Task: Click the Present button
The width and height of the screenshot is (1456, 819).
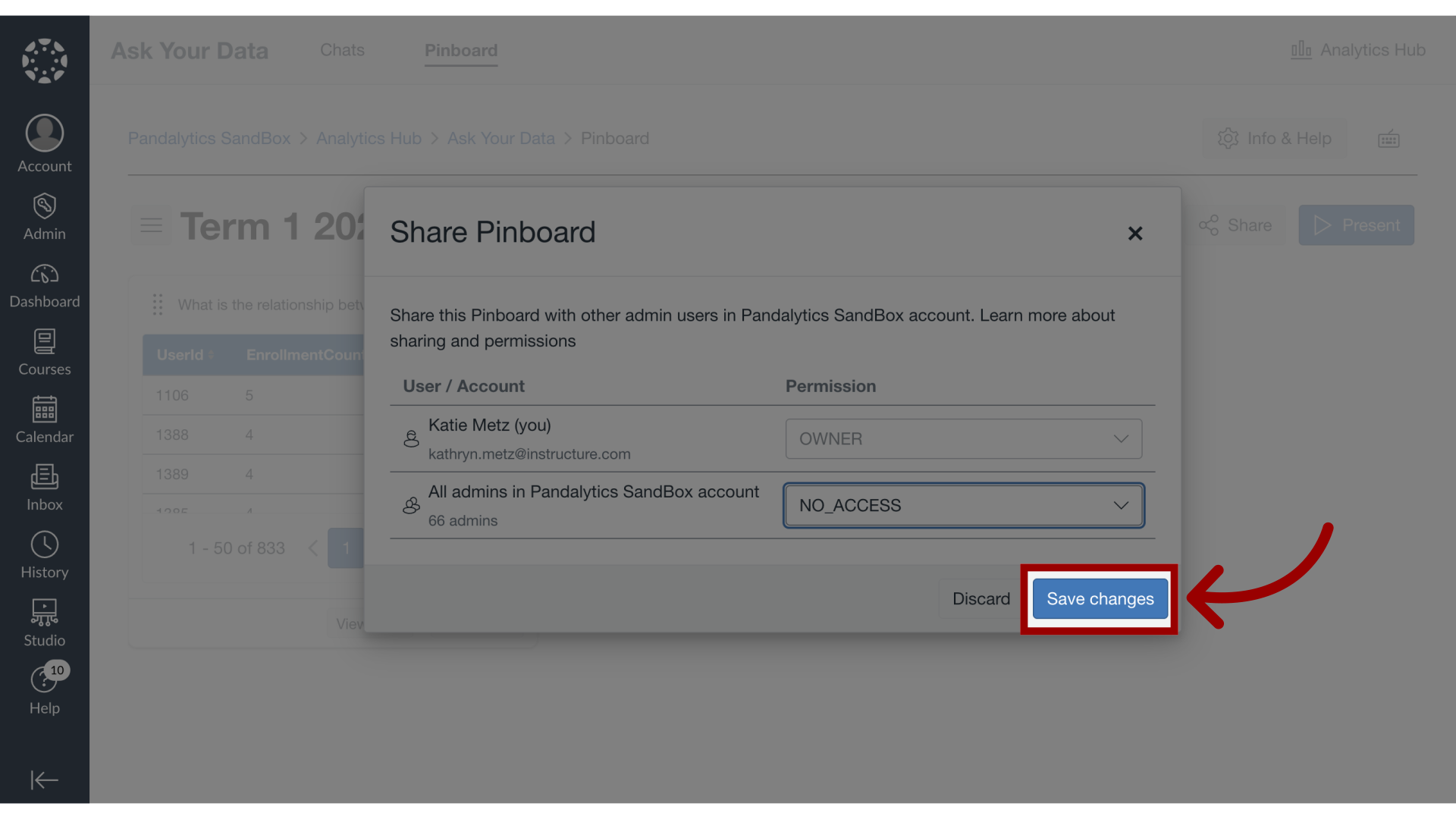Action: pos(1356,225)
